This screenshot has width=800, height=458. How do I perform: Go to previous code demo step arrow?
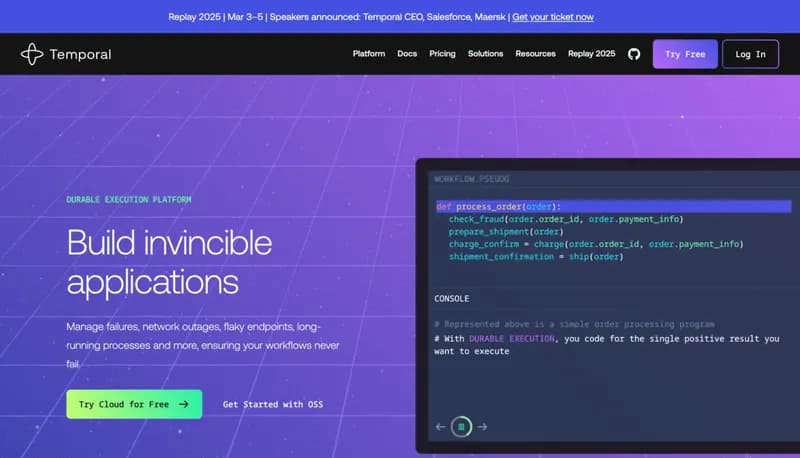pyautogui.click(x=441, y=427)
